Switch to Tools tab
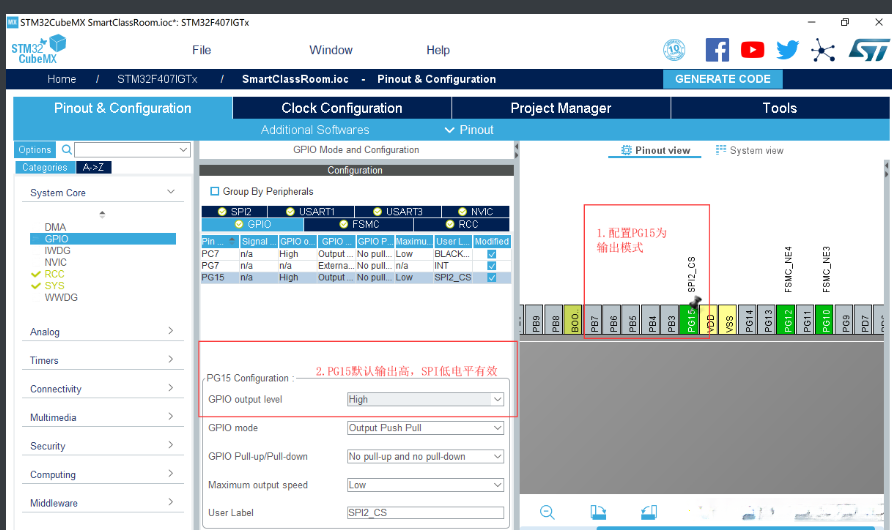The width and height of the screenshot is (892, 530). [780, 108]
